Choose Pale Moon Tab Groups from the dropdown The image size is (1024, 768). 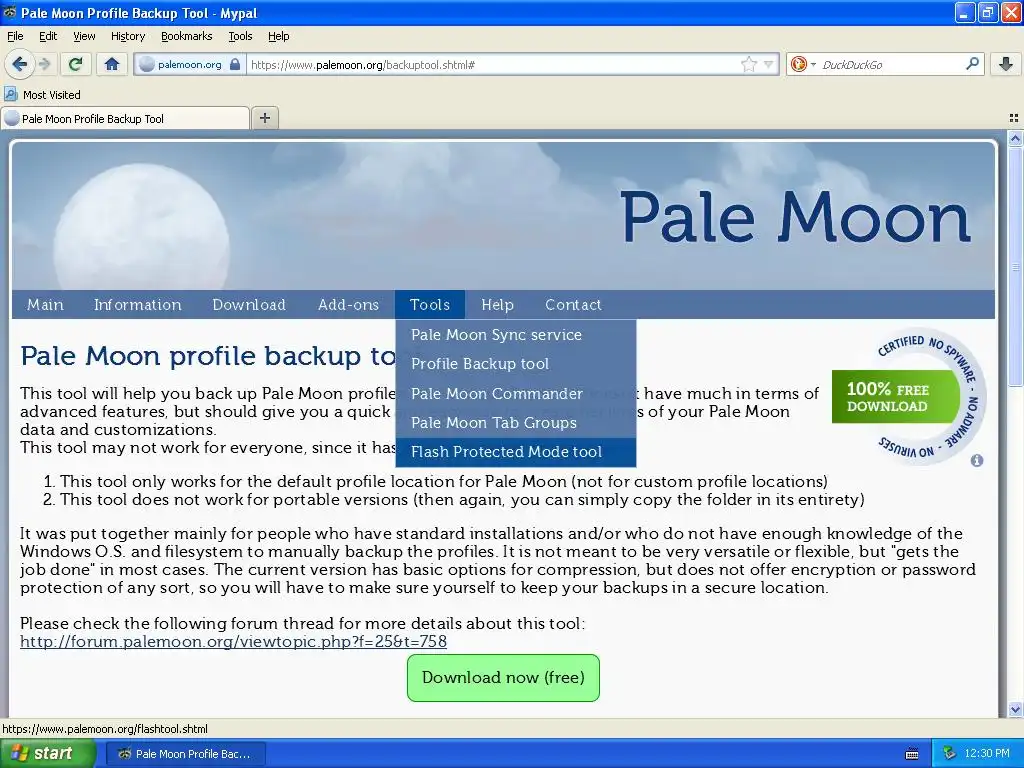point(516,423)
